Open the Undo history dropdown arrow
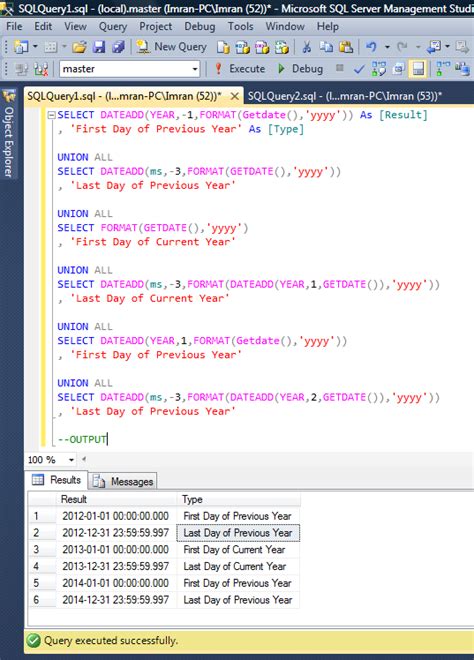Viewport: 474px width, 660px height. tap(386, 47)
